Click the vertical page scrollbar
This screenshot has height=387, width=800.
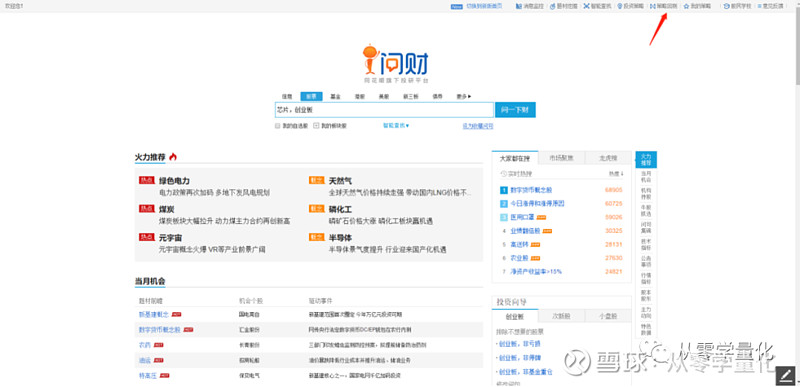797,46
